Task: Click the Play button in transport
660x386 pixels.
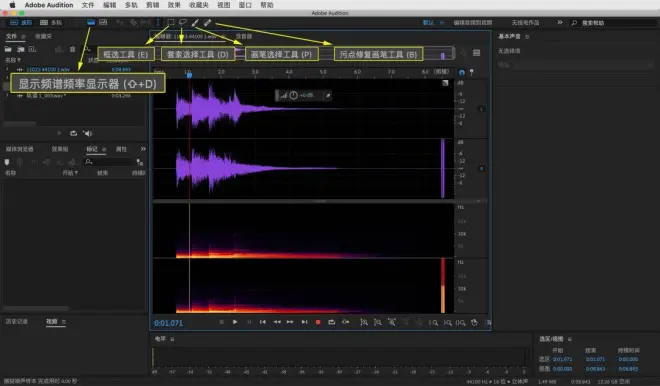Action: point(235,322)
